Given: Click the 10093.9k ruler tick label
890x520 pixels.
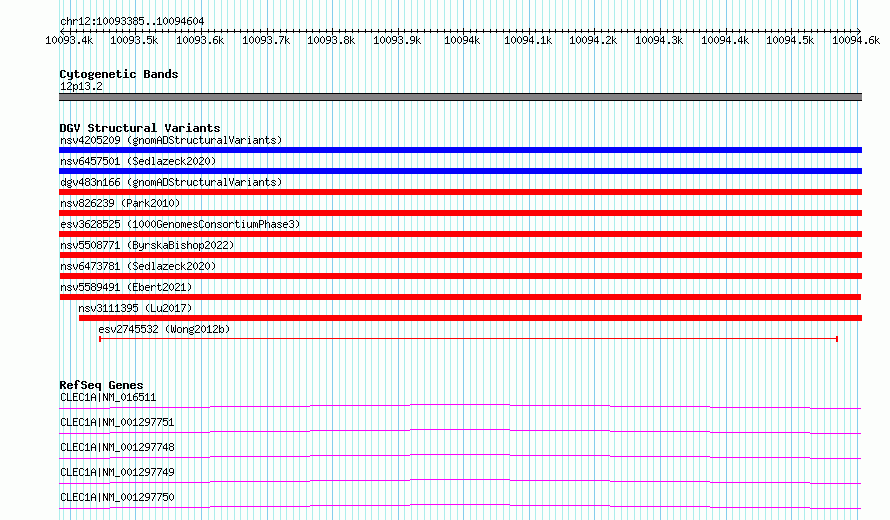Looking at the screenshot, I should (x=397, y=40).
